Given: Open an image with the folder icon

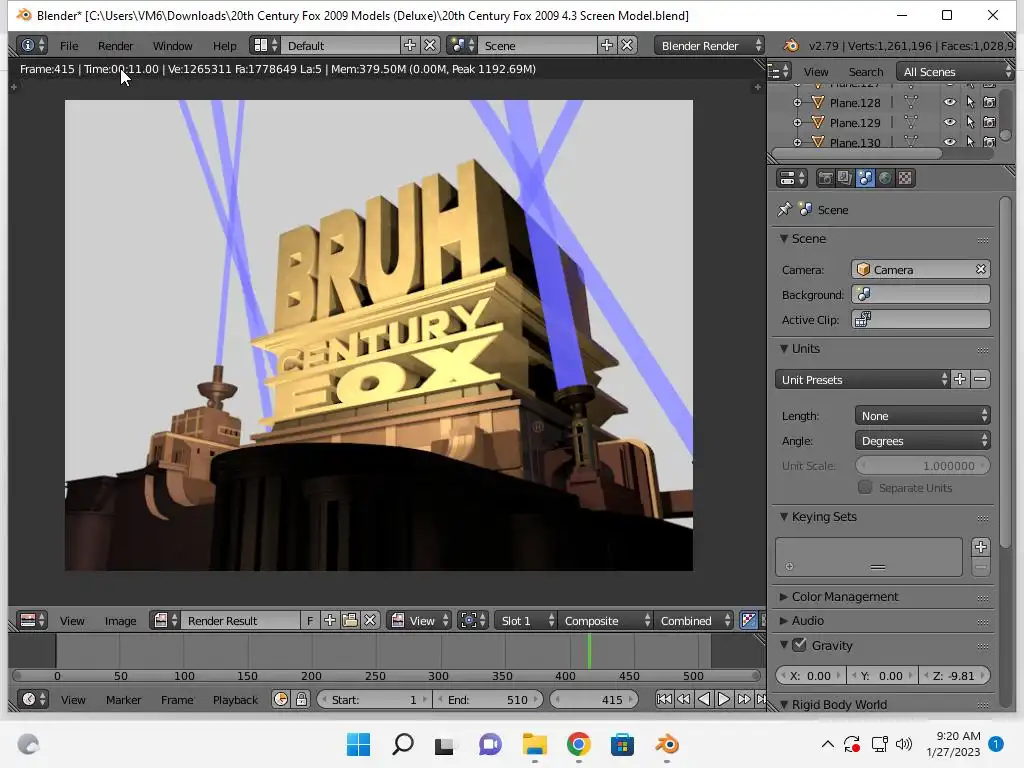Looking at the screenshot, I should (x=350, y=620).
